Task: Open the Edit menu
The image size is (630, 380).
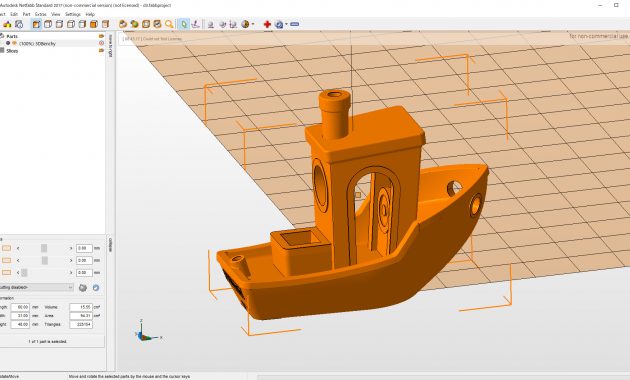Action: (x=14, y=14)
